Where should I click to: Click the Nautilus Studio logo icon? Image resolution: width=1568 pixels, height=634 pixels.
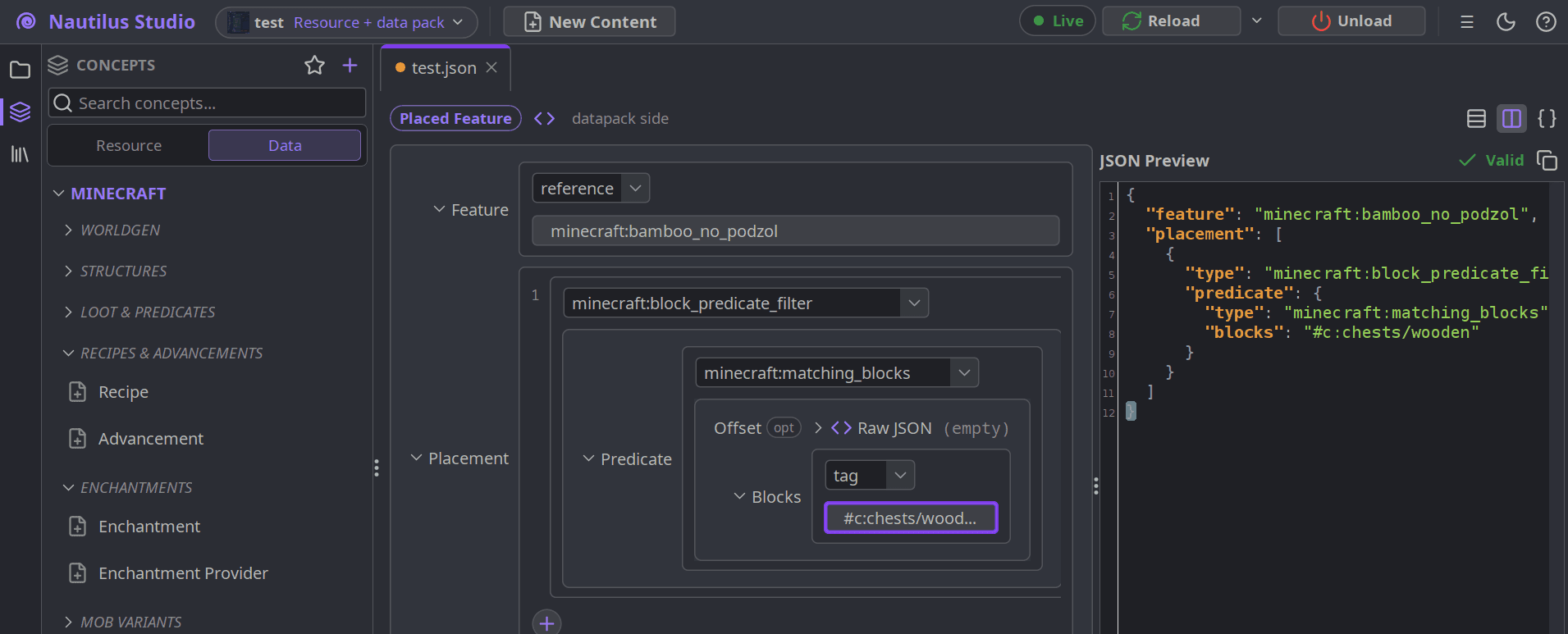point(26,22)
